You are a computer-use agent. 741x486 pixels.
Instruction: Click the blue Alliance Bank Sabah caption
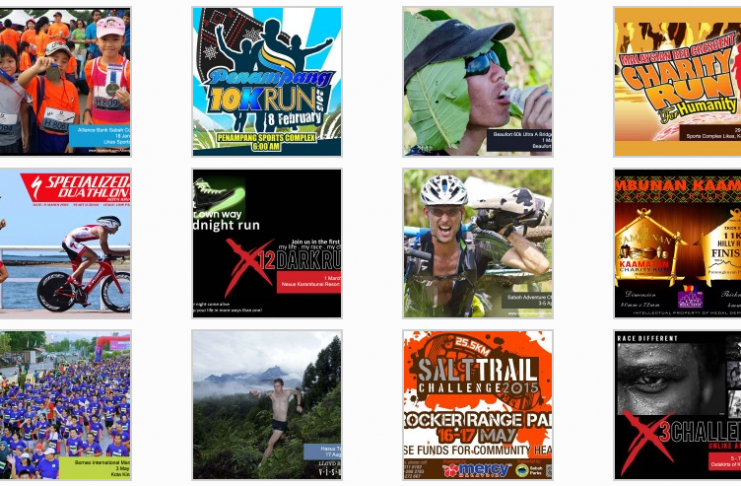[x=100, y=136]
